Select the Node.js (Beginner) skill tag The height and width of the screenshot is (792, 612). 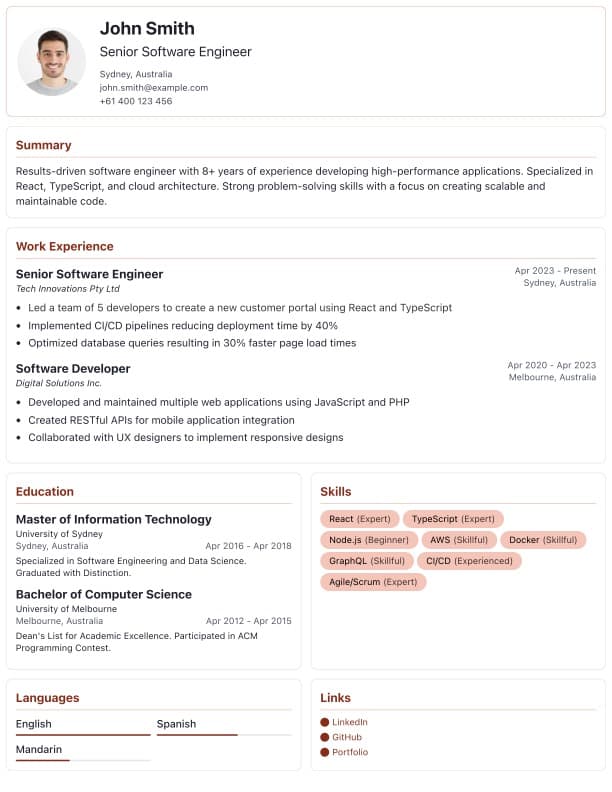click(369, 540)
